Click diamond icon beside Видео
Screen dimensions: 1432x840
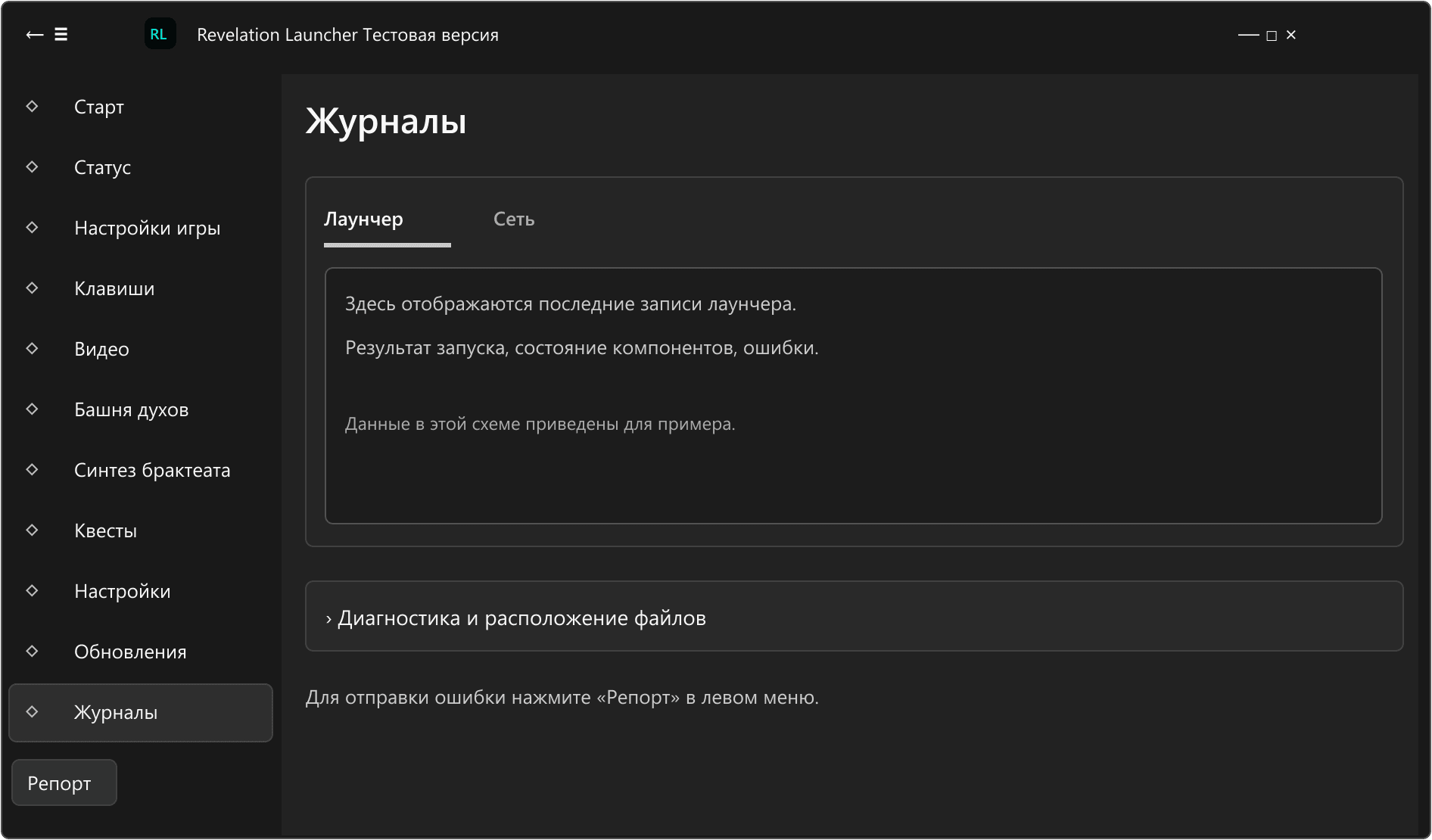[32, 348]
